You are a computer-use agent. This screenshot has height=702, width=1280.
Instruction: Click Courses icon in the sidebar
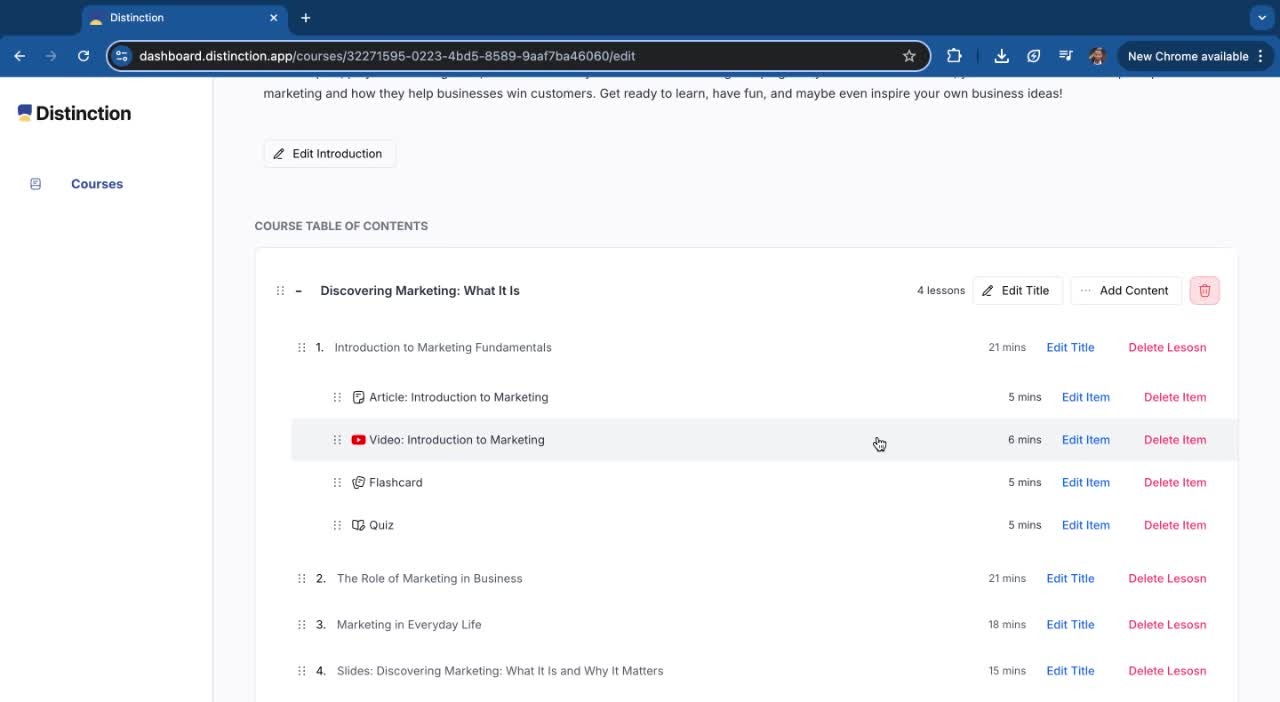[x=36, y=184]
